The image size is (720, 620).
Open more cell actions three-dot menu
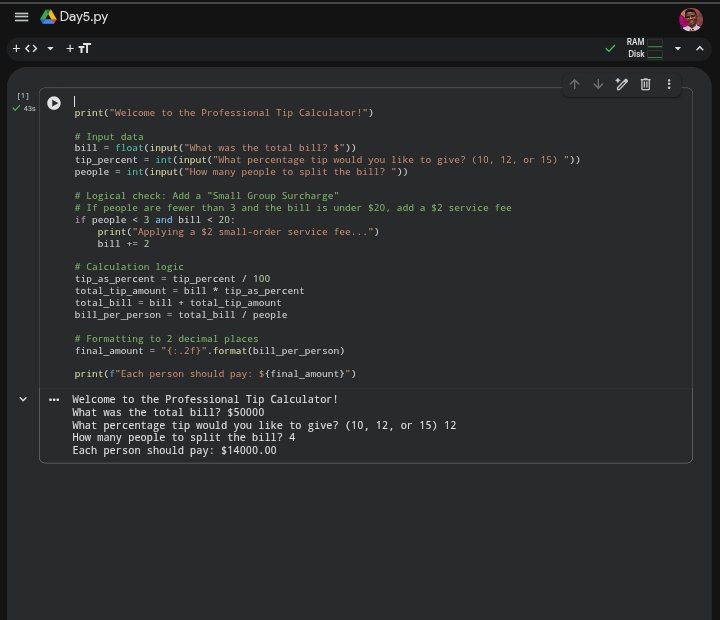coord(669,84)
